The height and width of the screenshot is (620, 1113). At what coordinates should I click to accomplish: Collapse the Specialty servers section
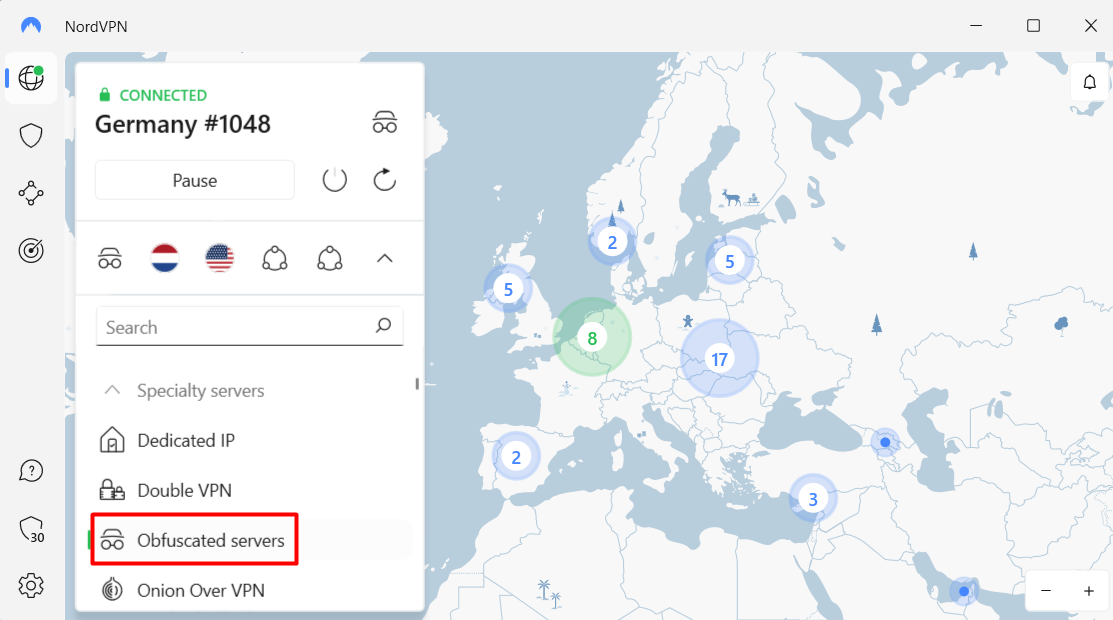(x=112, y=390)
